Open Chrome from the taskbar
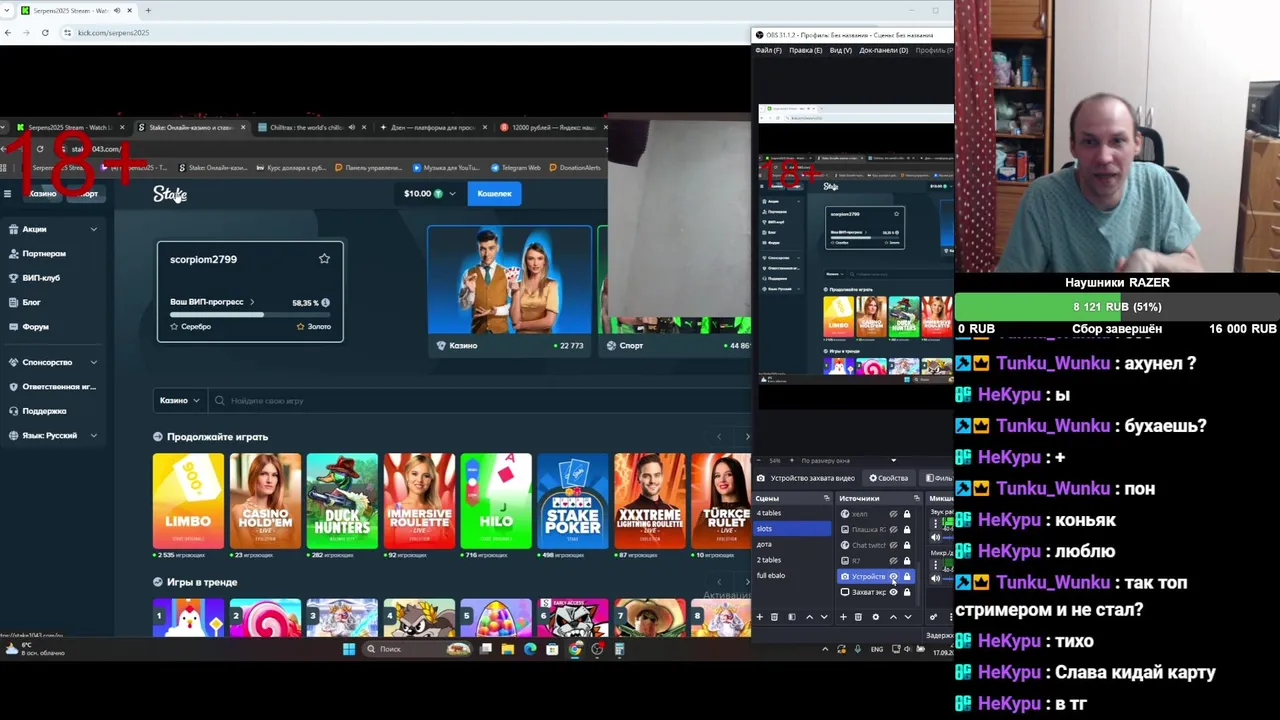This screenshot has height=720, width=1280. coord(575,649)
